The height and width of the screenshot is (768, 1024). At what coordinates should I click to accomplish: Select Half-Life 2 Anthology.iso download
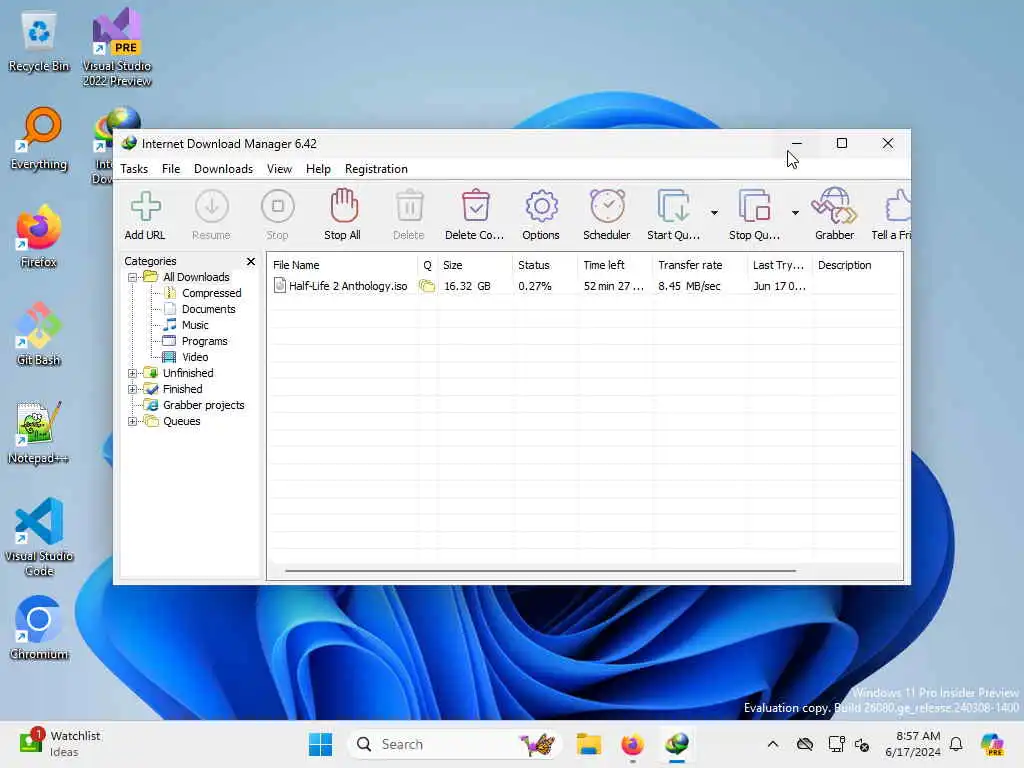coord(348,286)
